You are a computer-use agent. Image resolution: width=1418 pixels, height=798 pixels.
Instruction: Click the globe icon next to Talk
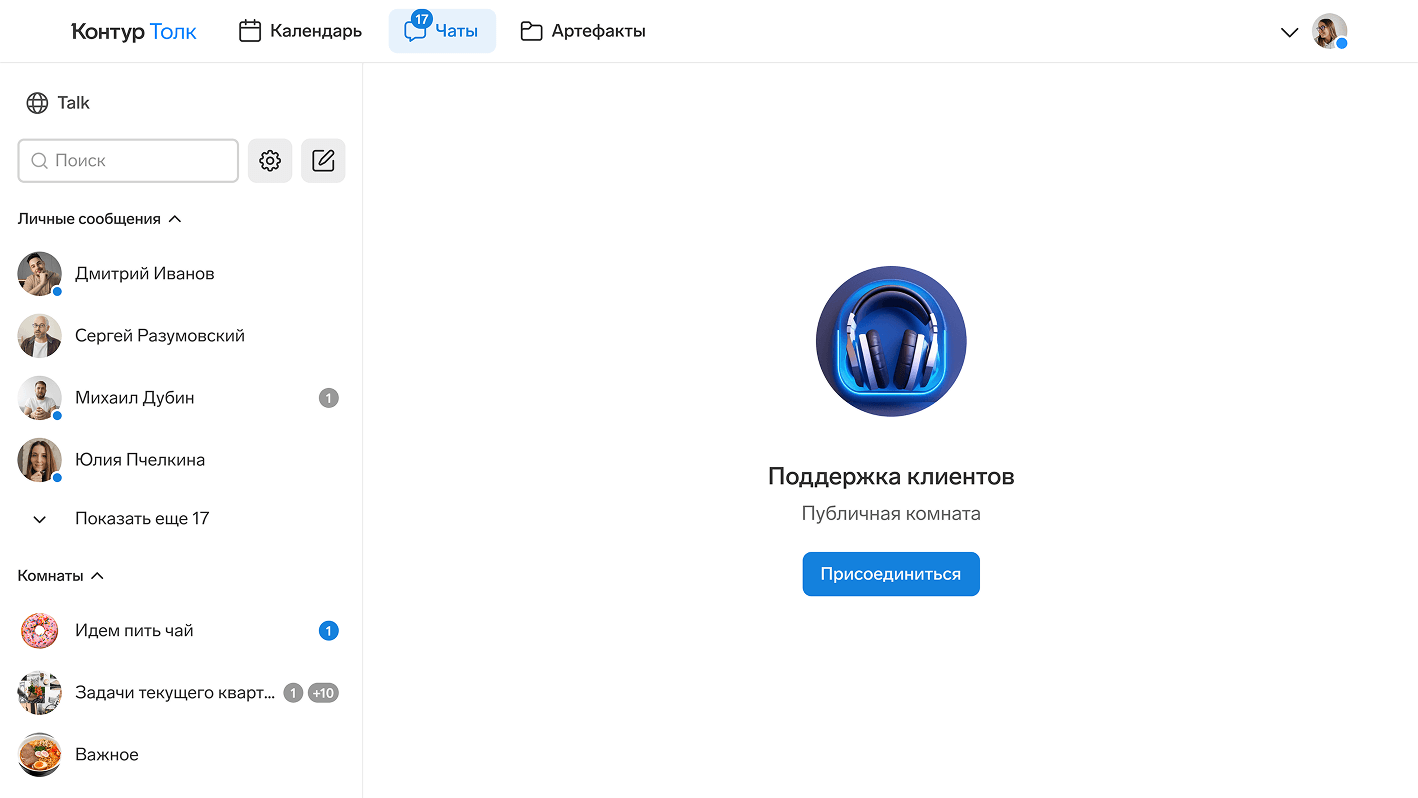(x=37, y=103)
